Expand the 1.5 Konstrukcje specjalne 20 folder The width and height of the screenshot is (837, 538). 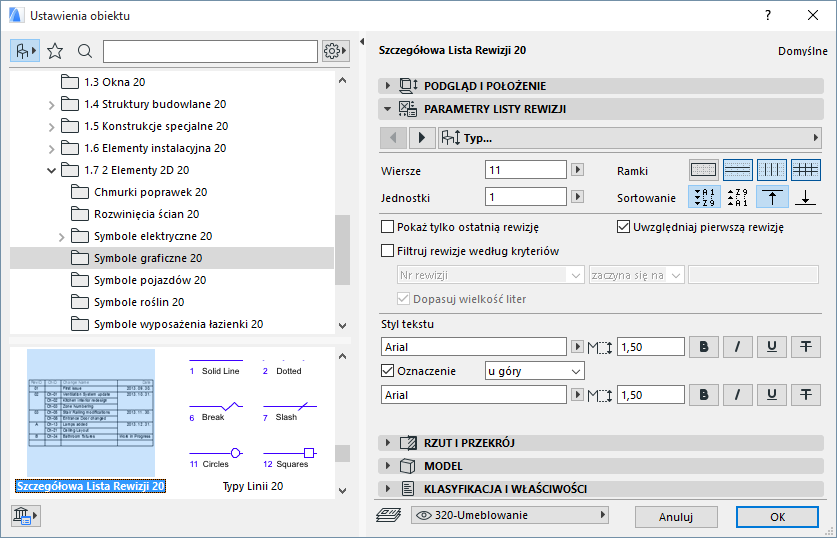(x=51, y=126)
